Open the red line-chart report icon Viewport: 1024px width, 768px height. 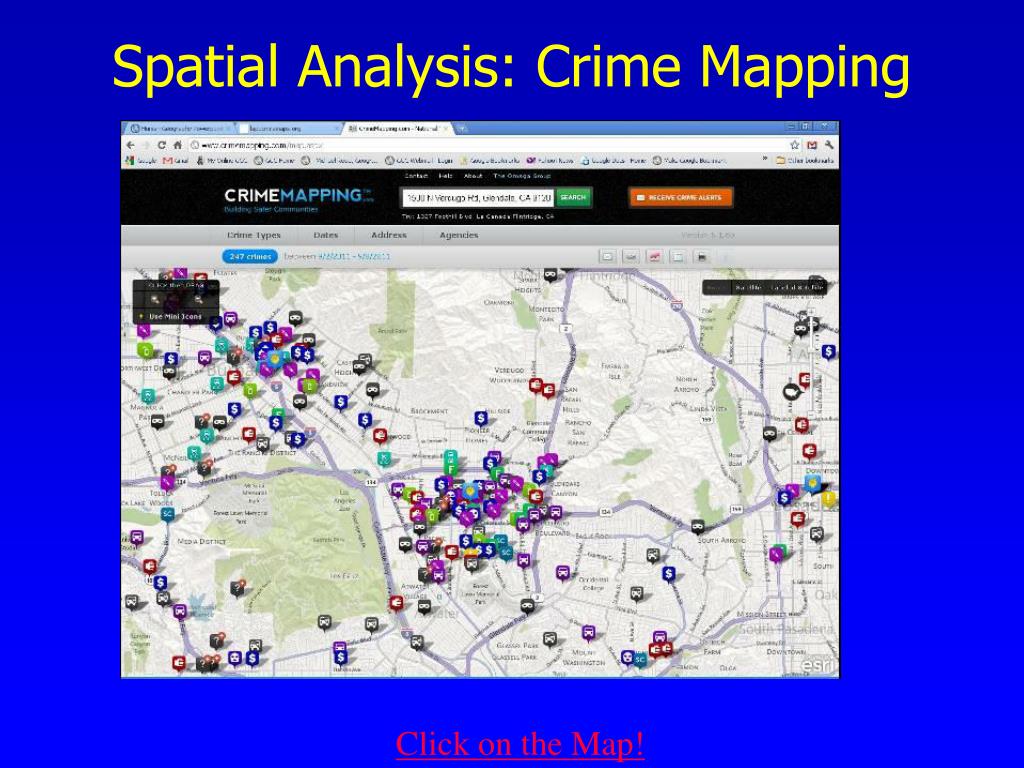pos(654,257)
